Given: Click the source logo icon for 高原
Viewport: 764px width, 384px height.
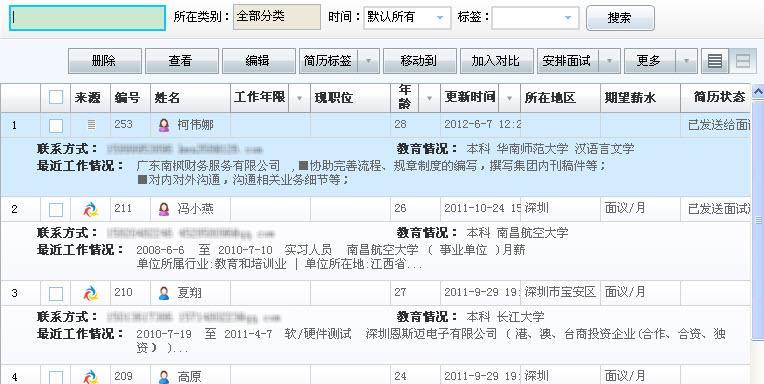Looking at the screenshot, I should click(91, 377).
